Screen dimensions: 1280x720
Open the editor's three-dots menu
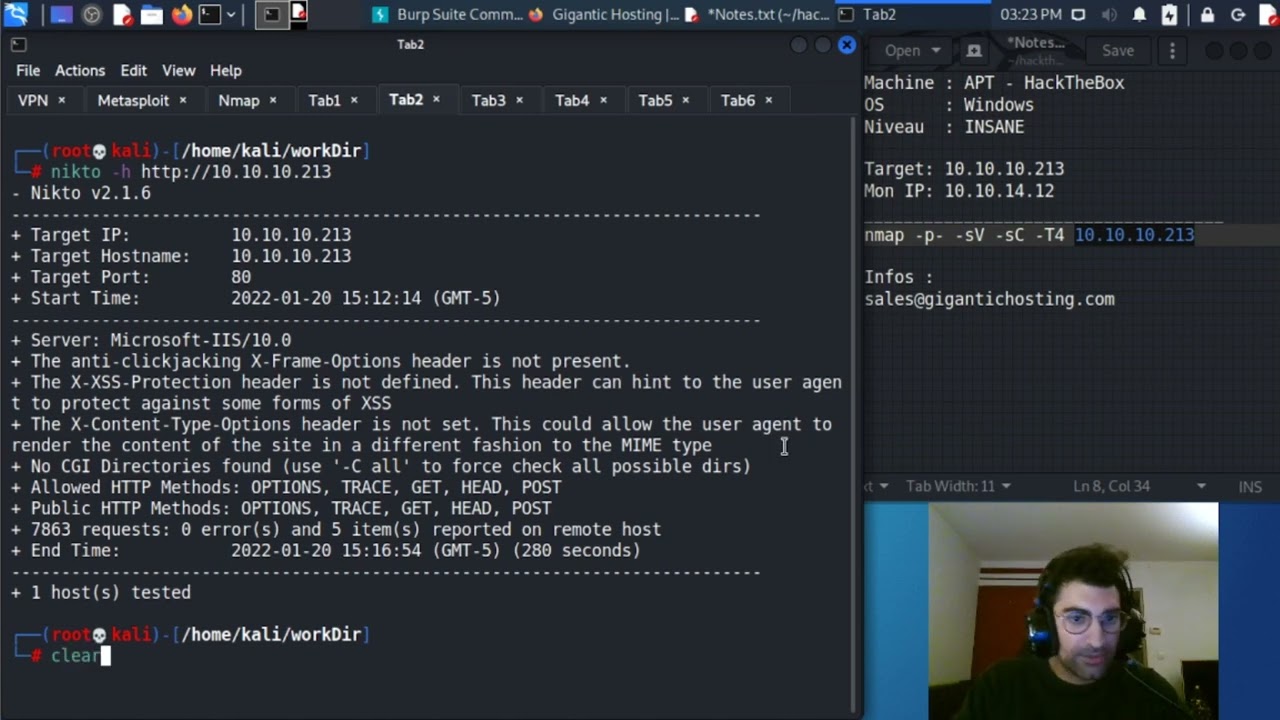(1172, 50)
